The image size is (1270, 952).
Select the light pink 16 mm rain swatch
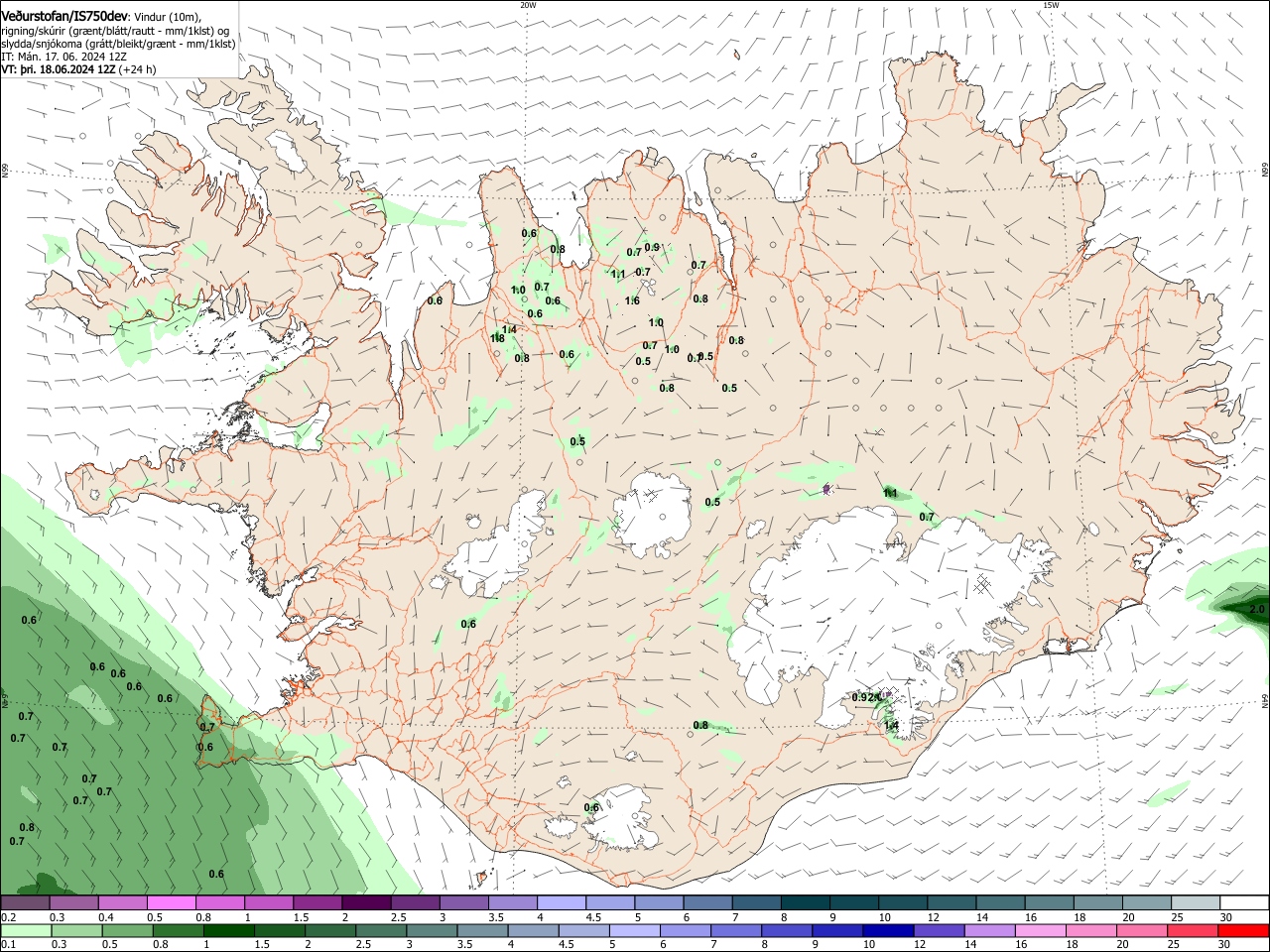pyautogui.click(x=1040, y=930)
